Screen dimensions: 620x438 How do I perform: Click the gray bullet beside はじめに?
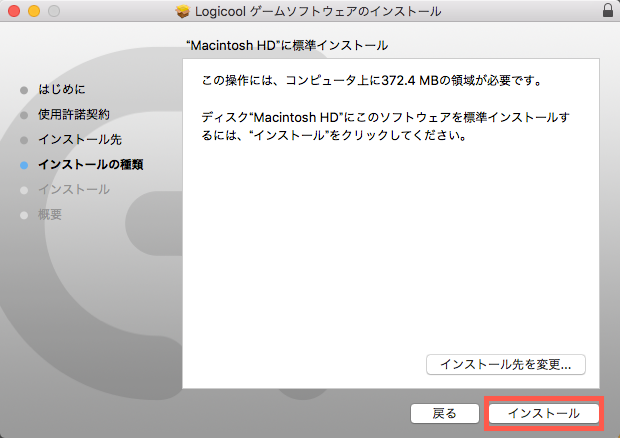click(24, 90)
